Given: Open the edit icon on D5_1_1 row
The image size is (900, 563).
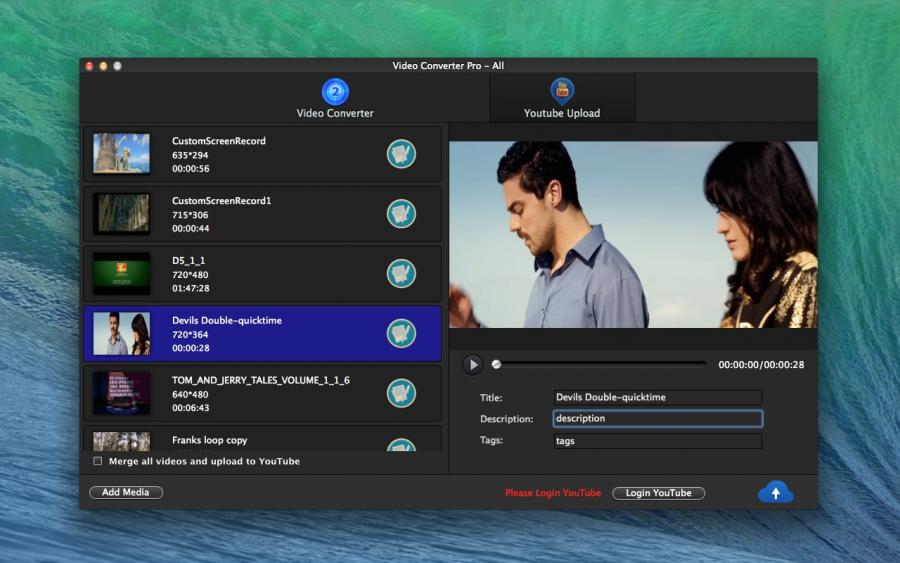Looking at the screenshot, I should [x=401, y=273].
